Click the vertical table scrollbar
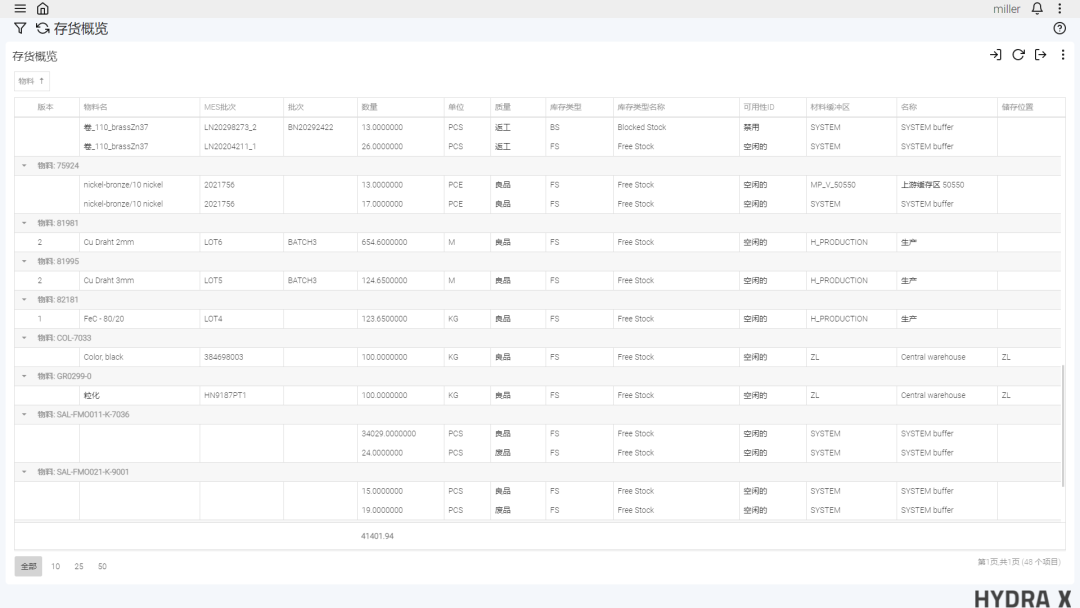This screenshot has height=608, width=1080. coord(1063,426)
